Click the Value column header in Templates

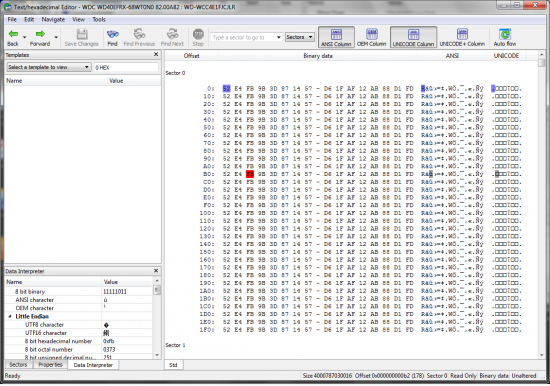tap(134, 81)
